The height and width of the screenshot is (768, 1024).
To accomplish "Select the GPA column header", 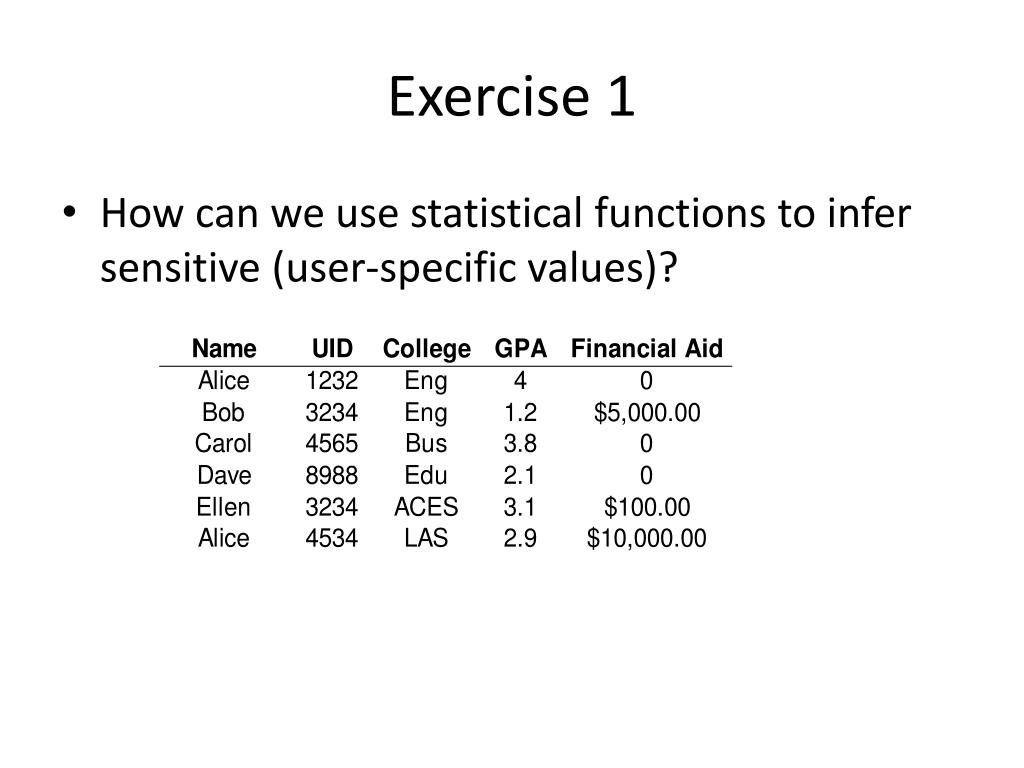I will (x=520, y=348).
